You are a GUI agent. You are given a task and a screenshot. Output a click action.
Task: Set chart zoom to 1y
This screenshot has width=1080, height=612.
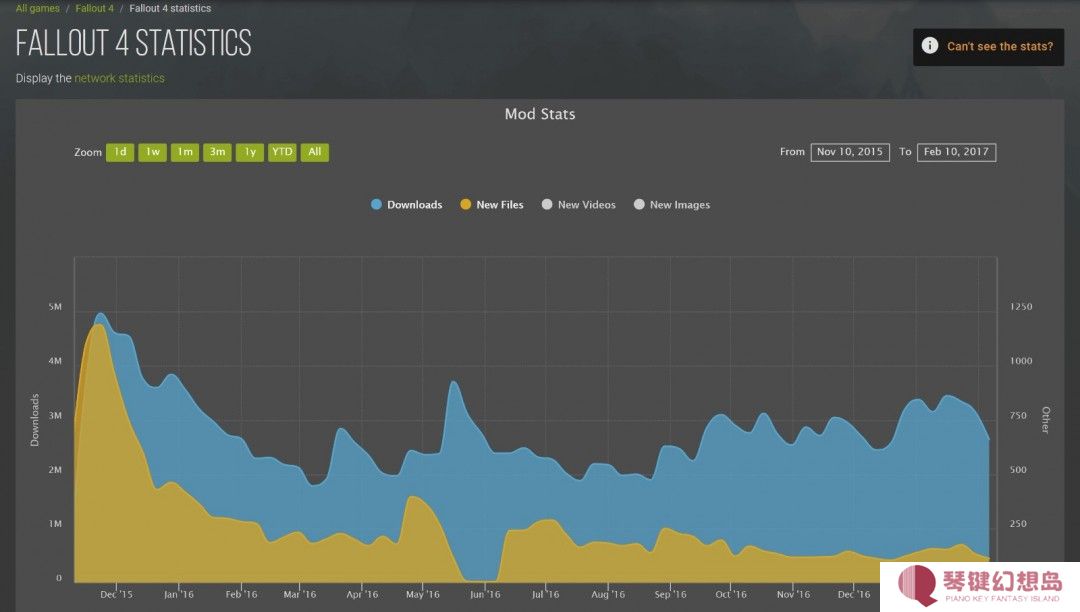249,152
